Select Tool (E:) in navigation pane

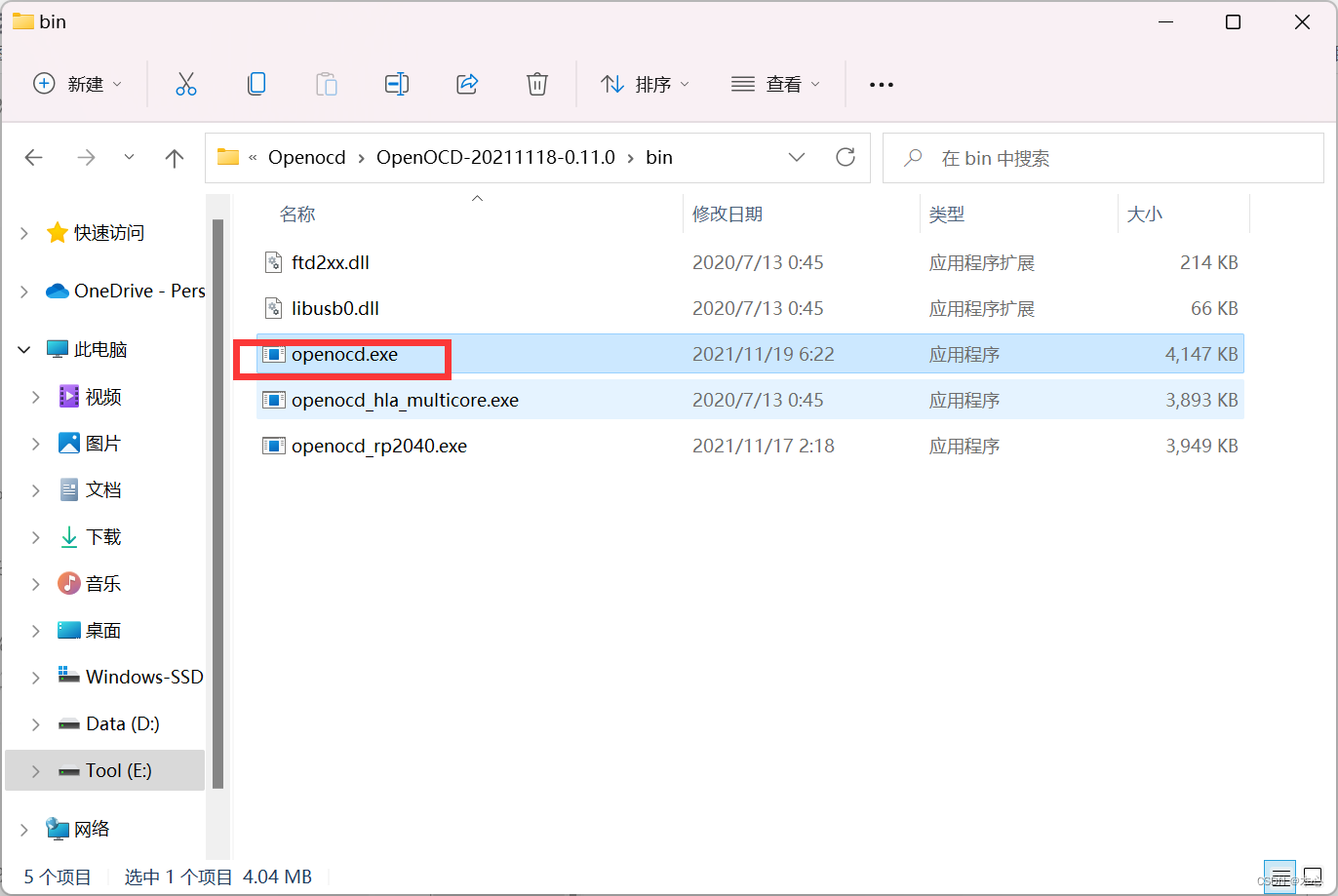click(119, 770)
